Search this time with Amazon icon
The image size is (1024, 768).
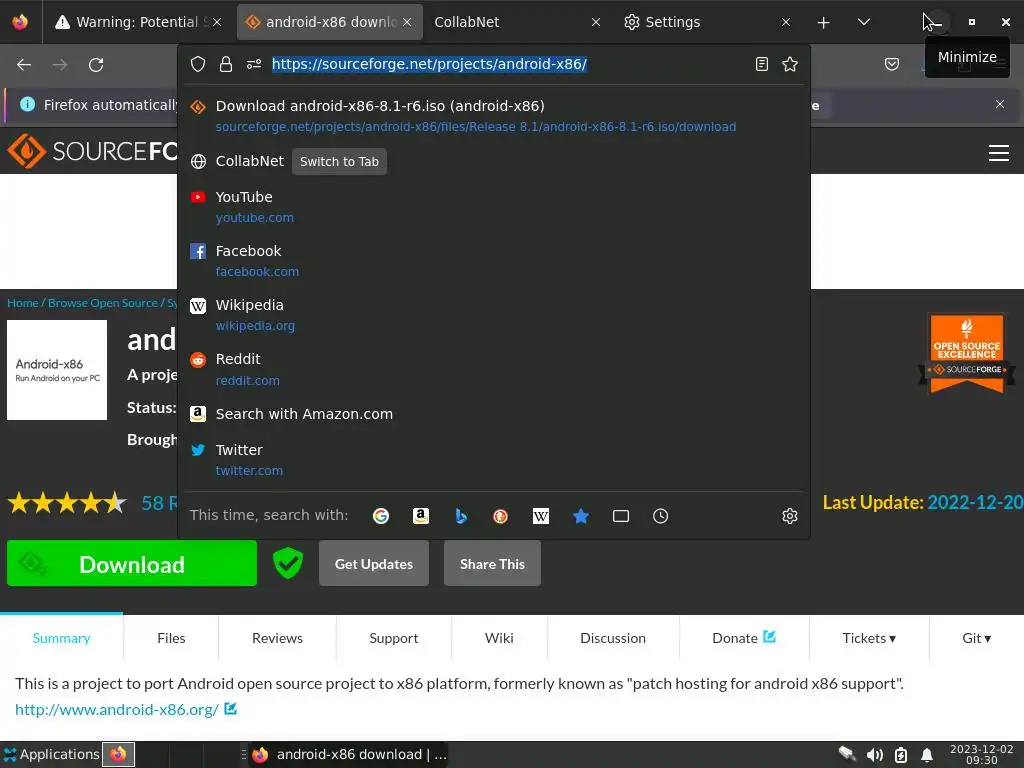coord(421,516)
